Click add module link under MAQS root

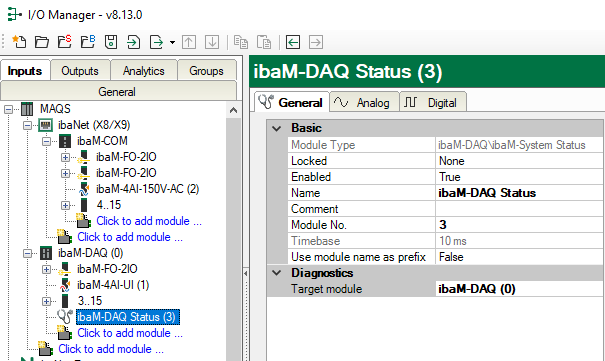pos(111,349)
